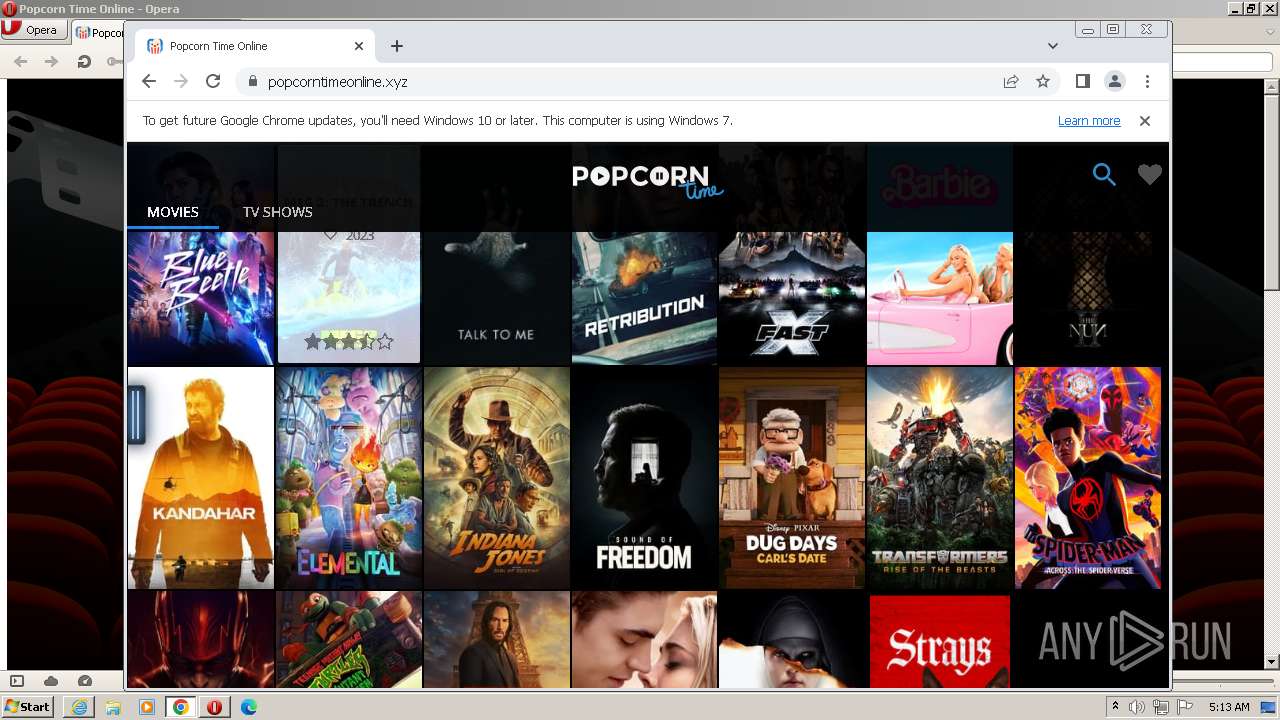
Task: Open the volume control in the tray
Action: click(x=1138, y=707)
